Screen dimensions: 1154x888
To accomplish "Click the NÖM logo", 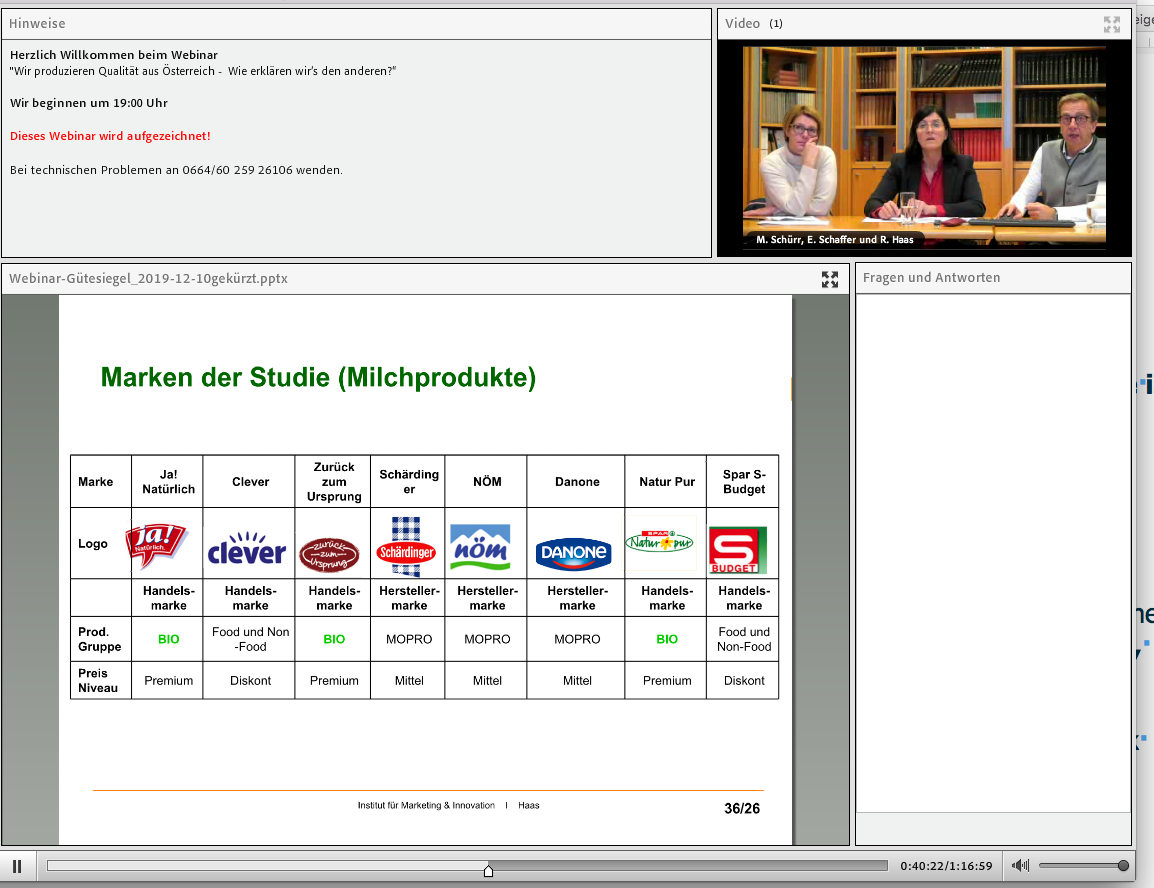I will click(480, 547).
